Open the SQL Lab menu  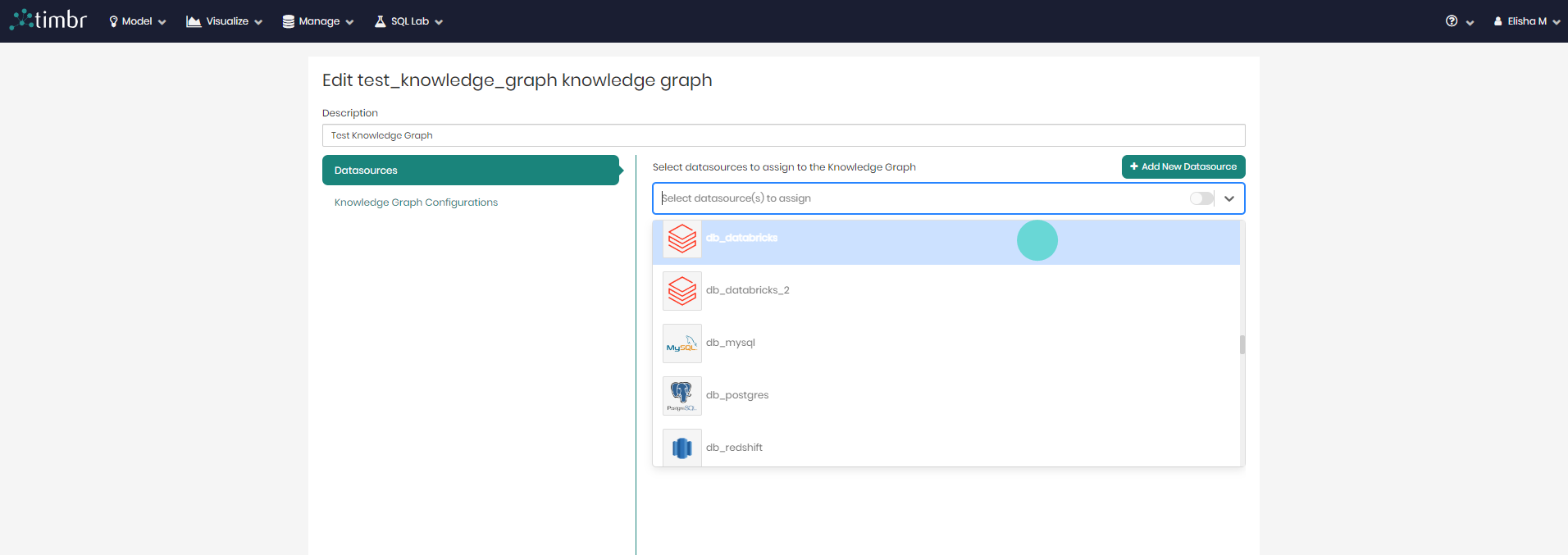click(x=408, y=21)
